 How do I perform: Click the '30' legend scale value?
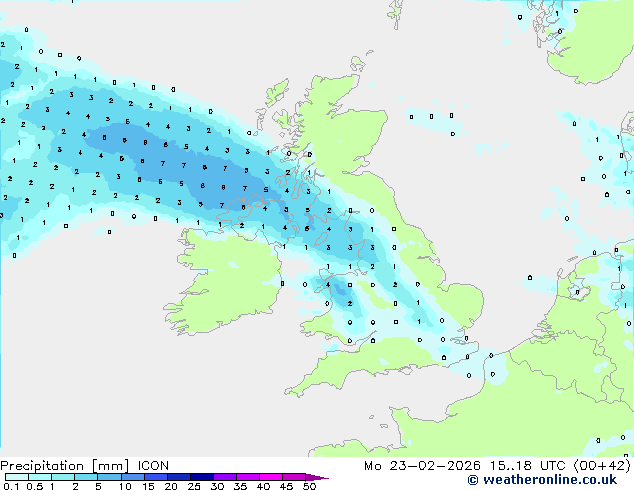pyautogui.click(x=217, y=486)
